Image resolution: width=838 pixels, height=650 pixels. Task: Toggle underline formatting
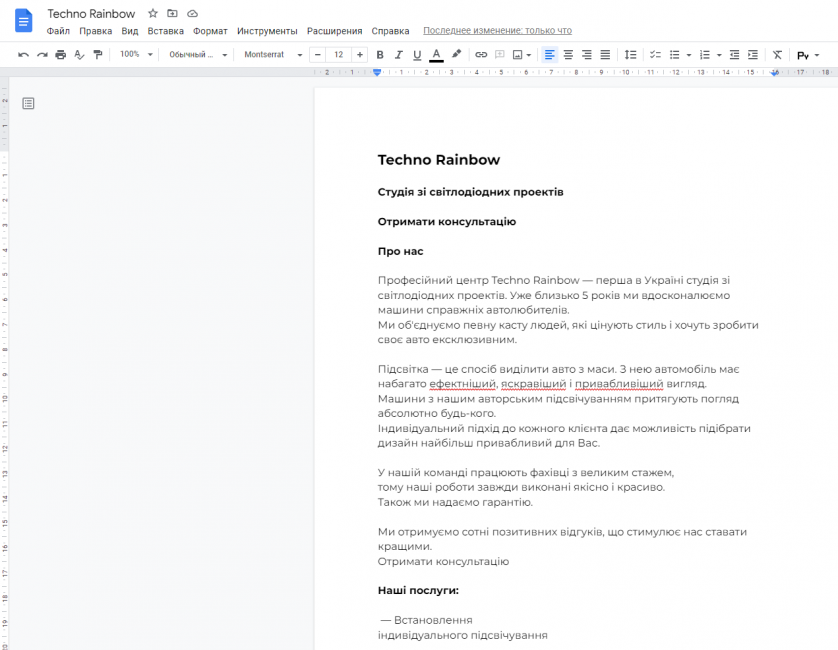417,55
